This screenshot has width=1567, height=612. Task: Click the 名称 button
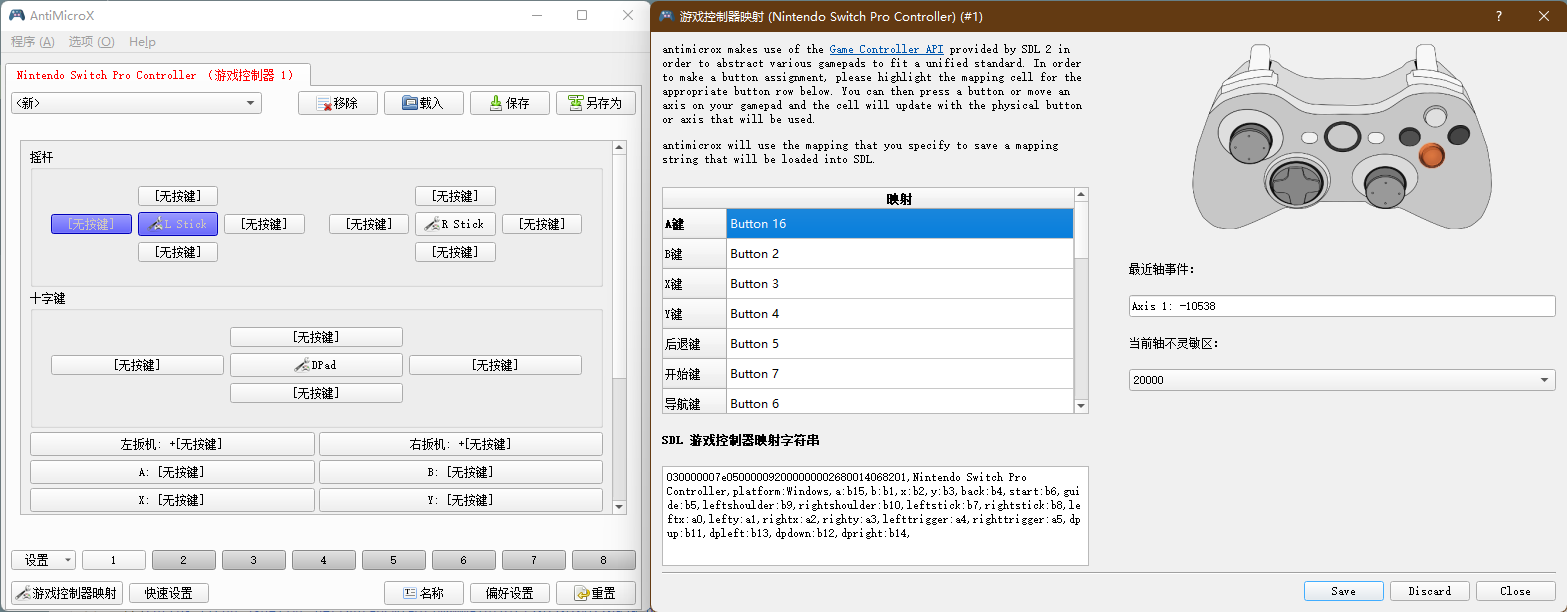click(423, 593)
